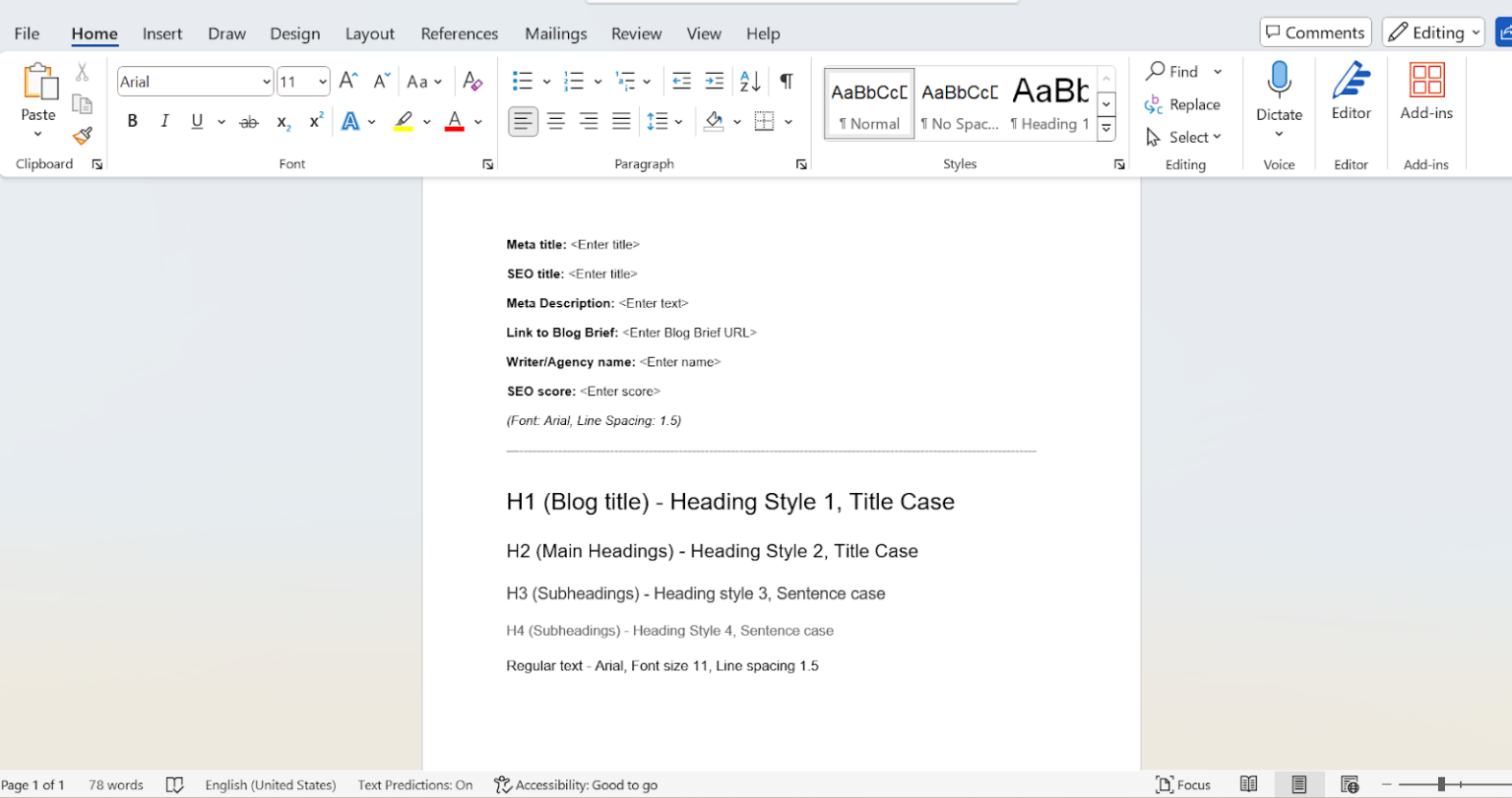The image size is (1512, 798).
Task: Open the Line Spacing dropdown
Action: pyautogui.click(x=665, y=121)
